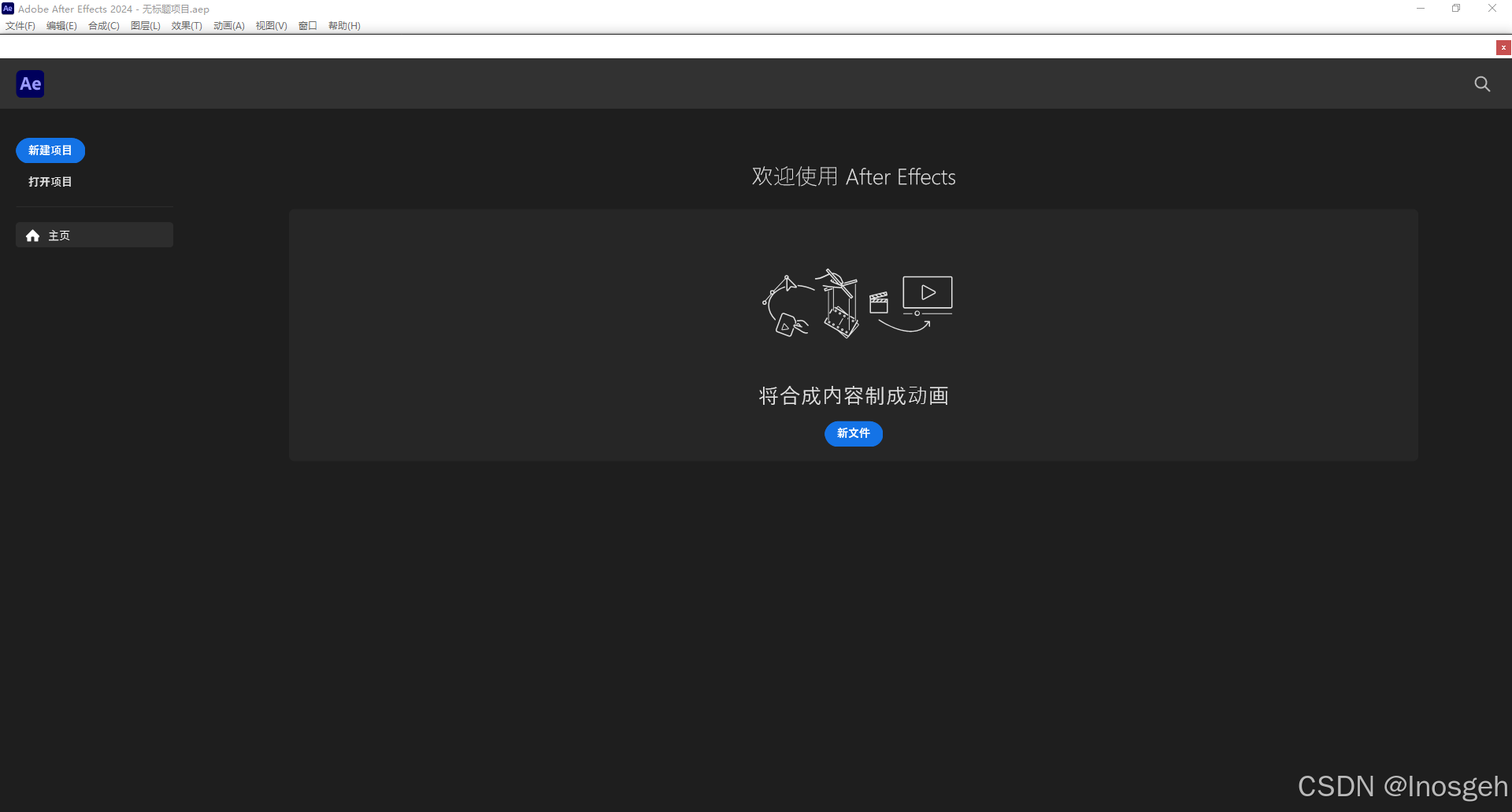This screenshot has width=1512, height=812.
Task: Open the 文件(F) menu
Action: point(20,26)
